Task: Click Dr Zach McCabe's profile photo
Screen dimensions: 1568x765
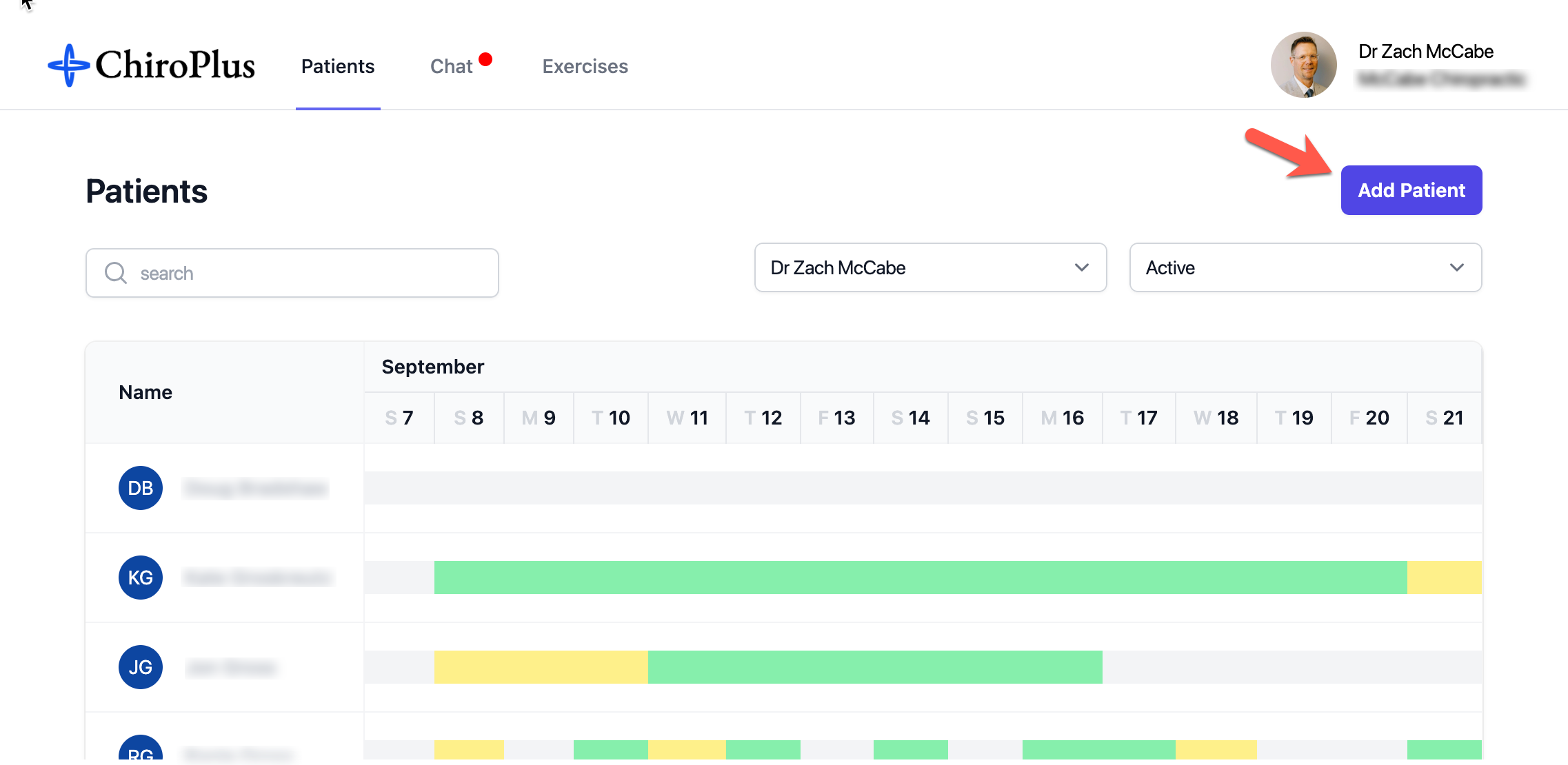Action: [1303, 65]
